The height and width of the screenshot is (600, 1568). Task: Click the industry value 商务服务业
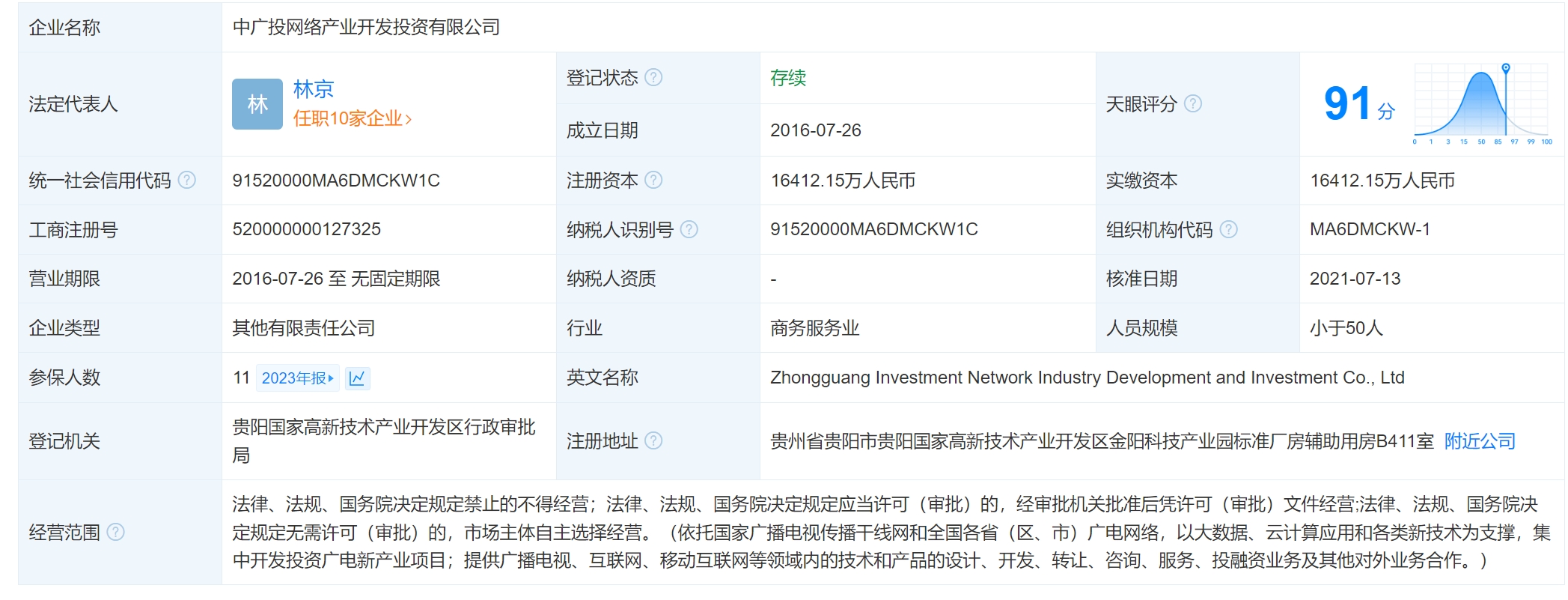[815, 328]
